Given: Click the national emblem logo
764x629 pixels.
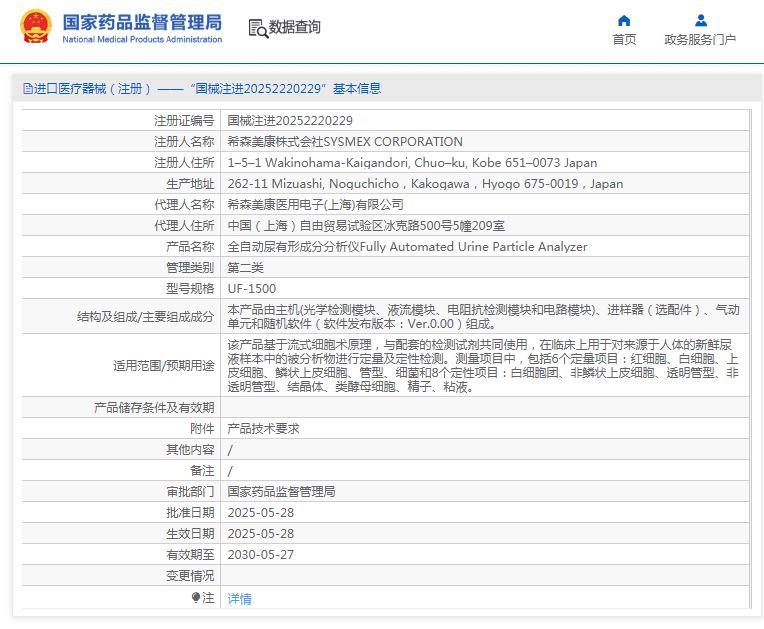Looking at the screenshot, I should [x=36, y=27].
